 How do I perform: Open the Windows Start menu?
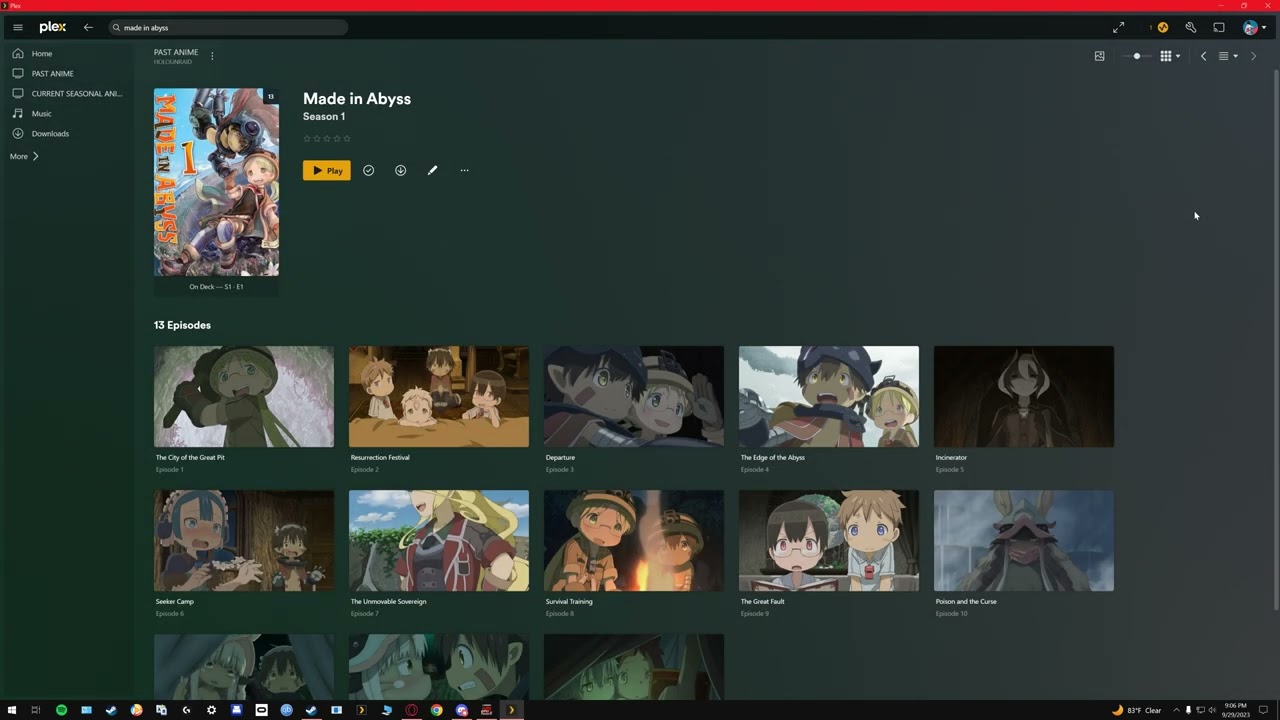click(12, 710)
